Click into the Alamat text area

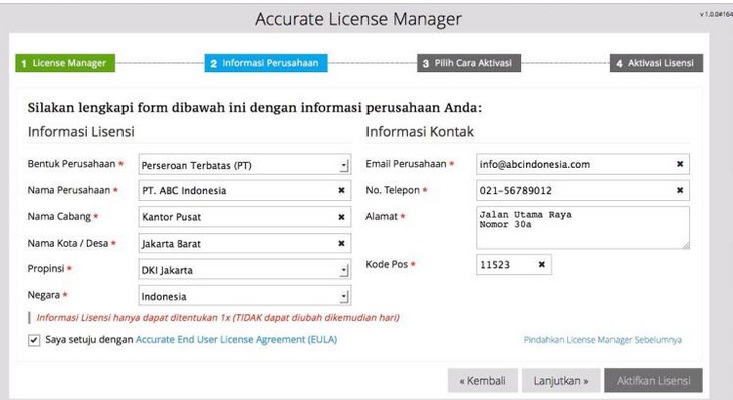pyautogui.click(x=582, y=228)
